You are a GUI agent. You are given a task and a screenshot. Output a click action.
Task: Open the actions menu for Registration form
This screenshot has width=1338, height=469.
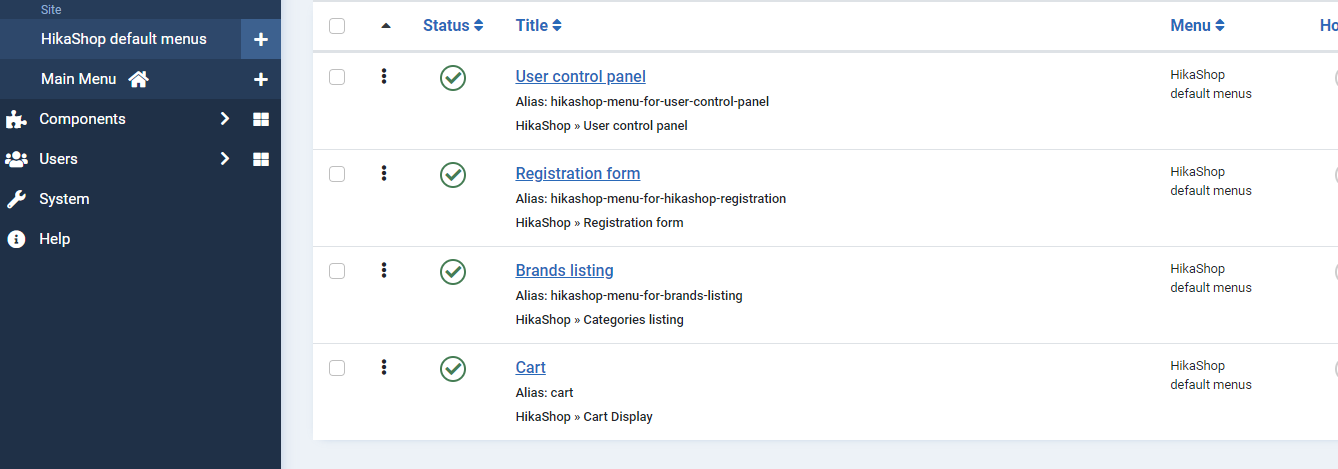click(384, 174)
